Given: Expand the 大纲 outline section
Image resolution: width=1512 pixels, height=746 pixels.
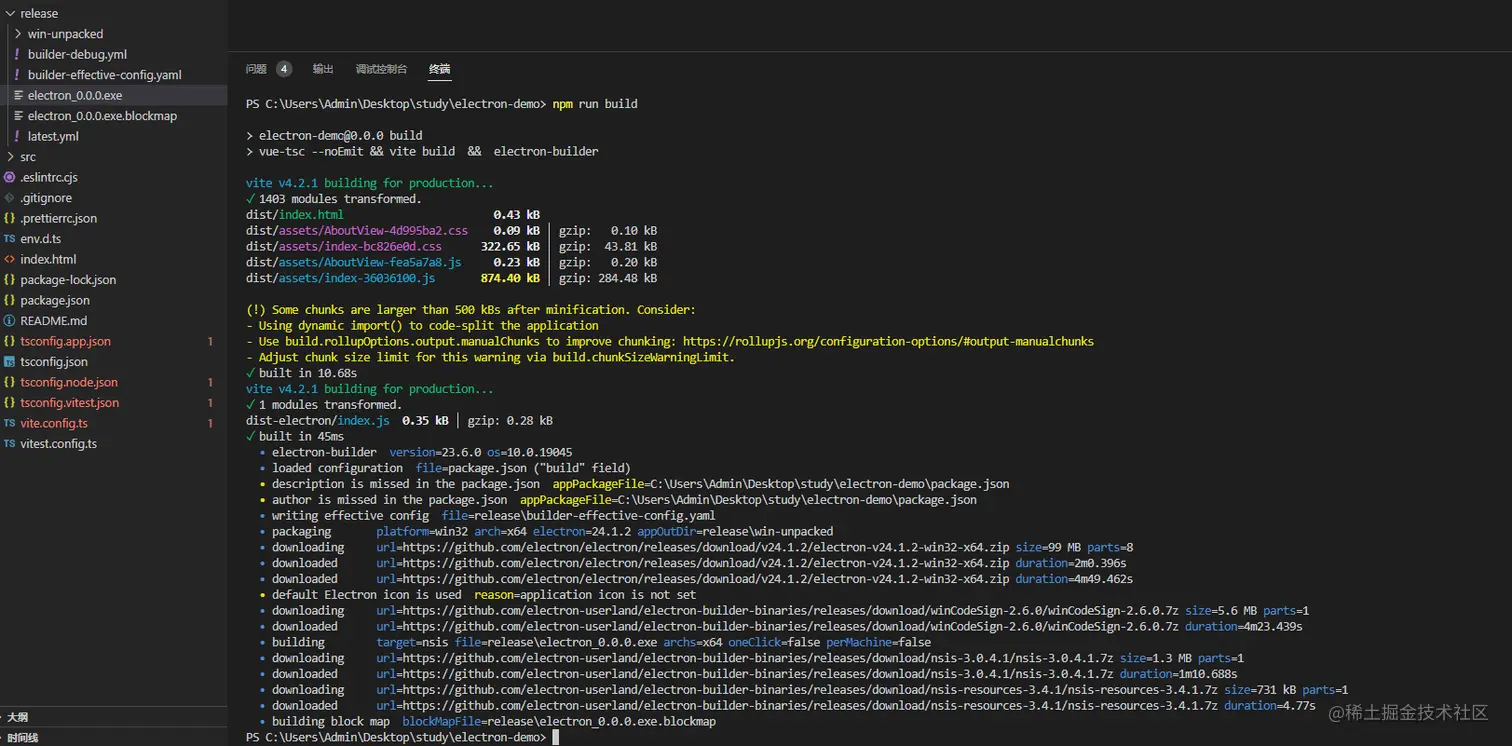Looking at the screenshot, I should (18, 717).
